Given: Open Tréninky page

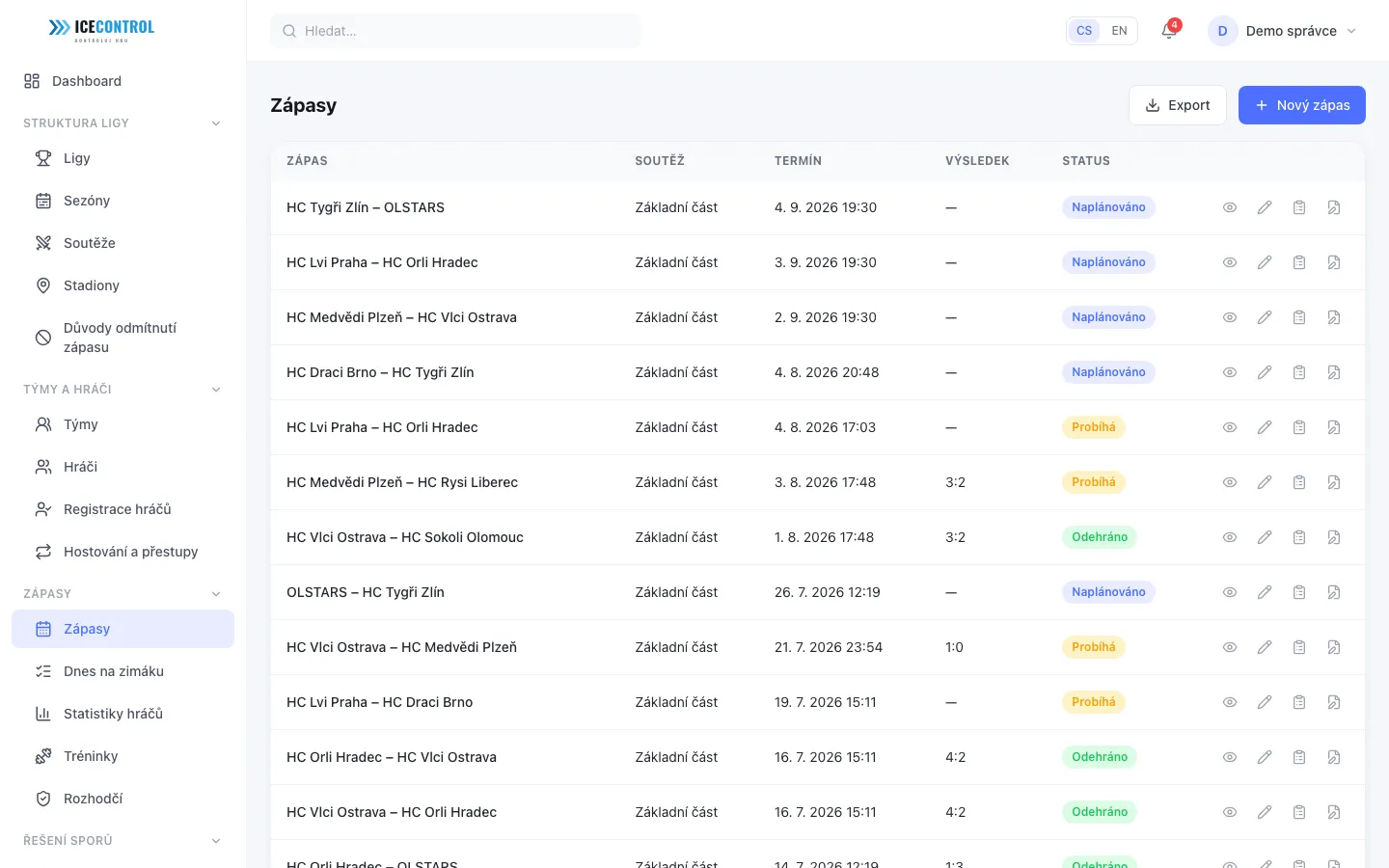Looking at the screenshot, I should click(x=123, y=756).
